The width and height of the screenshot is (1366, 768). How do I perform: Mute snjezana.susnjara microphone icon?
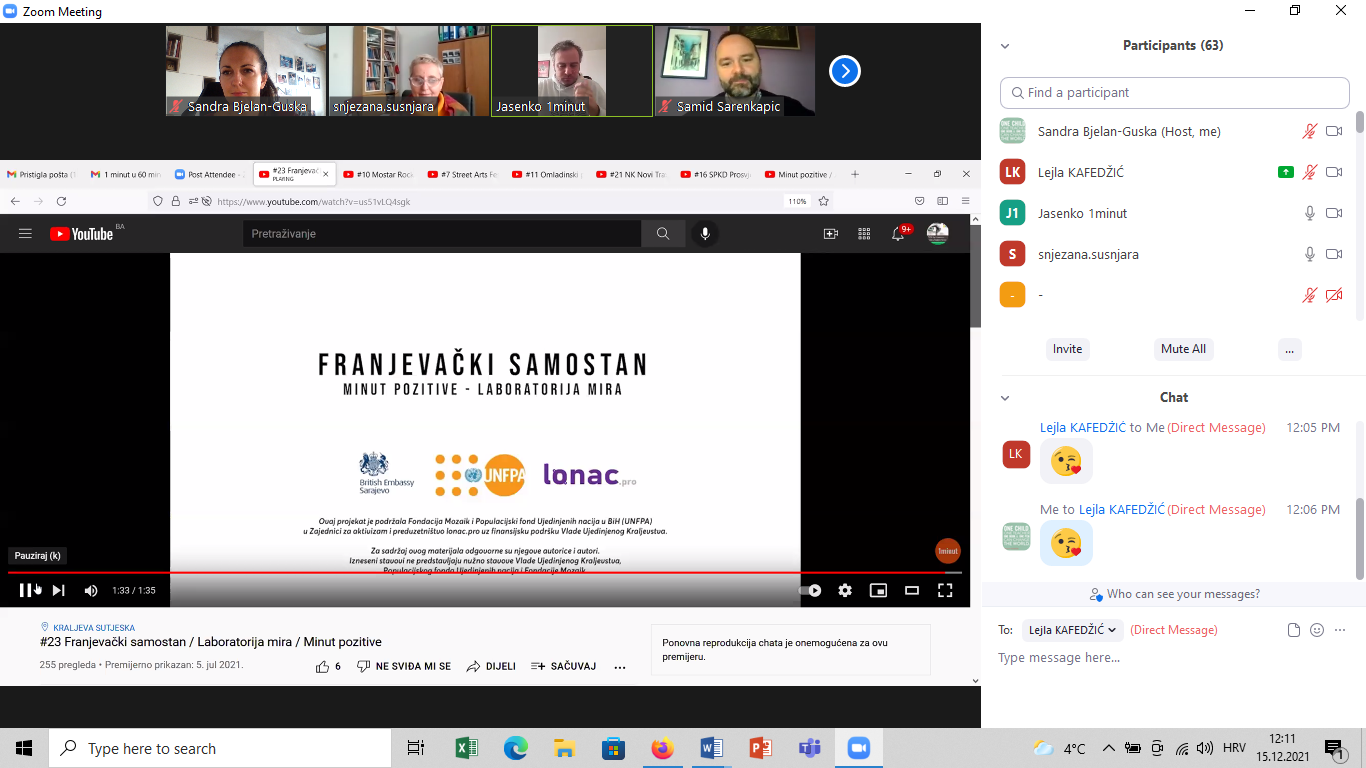coord(1310,254)
